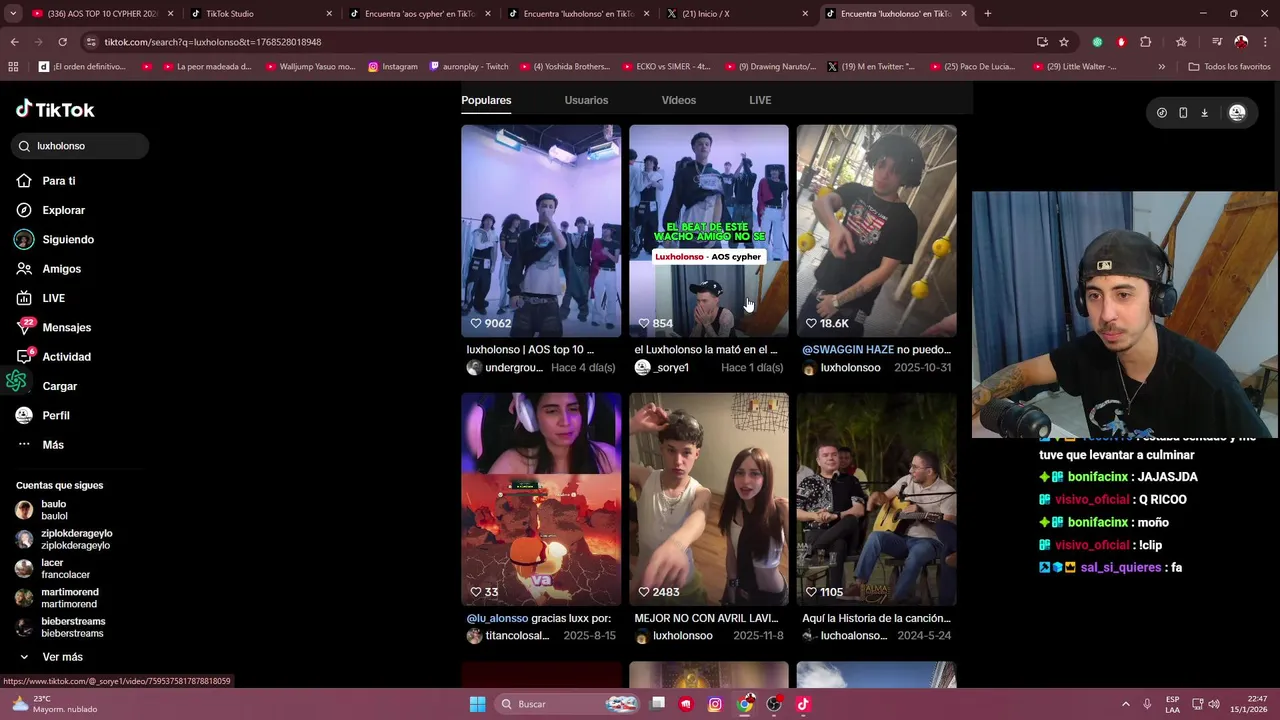
Task: Open the browser tab search dropdown
Action: coord(13,14)
